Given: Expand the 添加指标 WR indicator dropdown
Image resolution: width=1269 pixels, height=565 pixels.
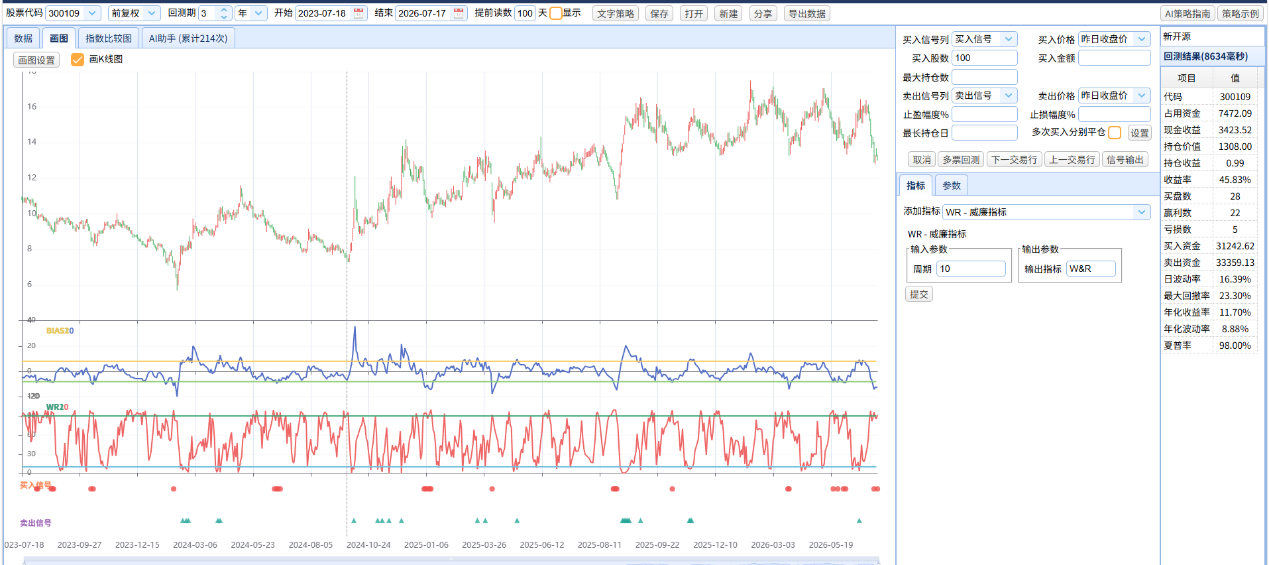Looking at the screenshot, I should [1046, 212].
